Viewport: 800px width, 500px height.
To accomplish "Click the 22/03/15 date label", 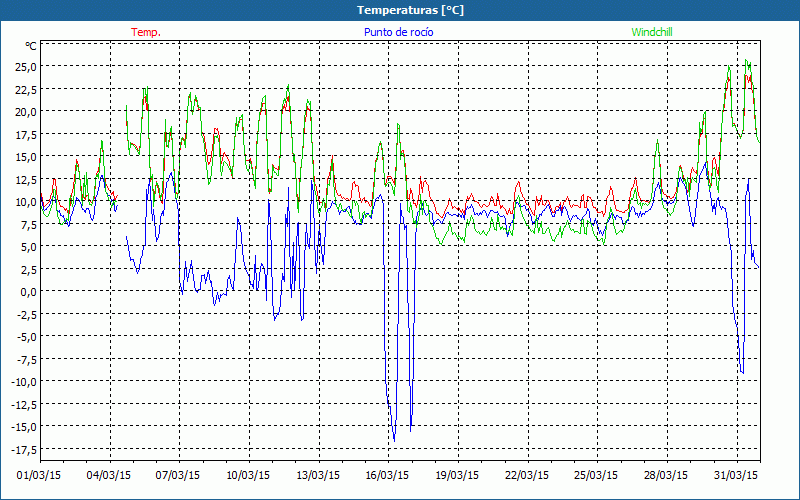I will tap(527, 476).
